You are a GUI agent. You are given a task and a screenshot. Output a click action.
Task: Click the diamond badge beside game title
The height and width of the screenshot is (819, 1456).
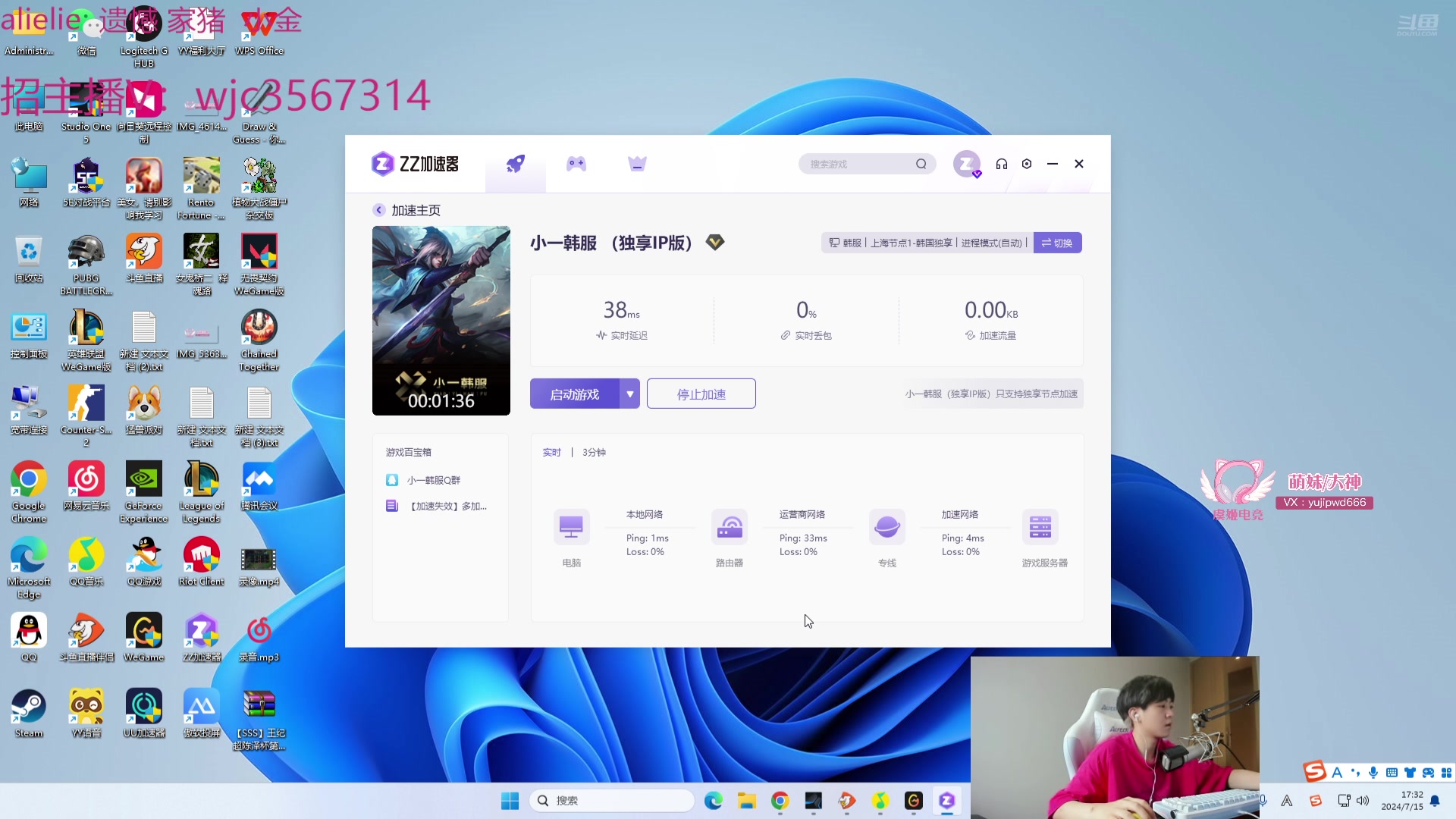point(715,242)
